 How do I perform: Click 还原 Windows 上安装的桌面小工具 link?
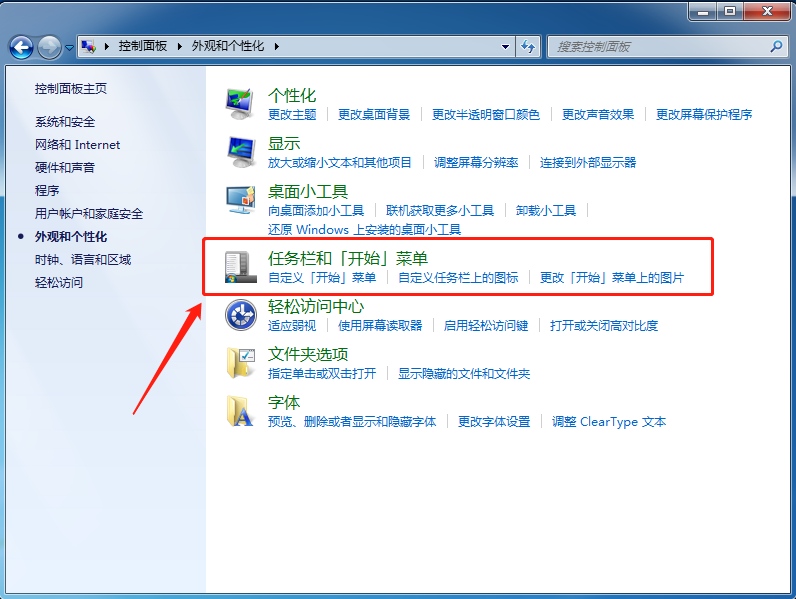tap(364, 230)
